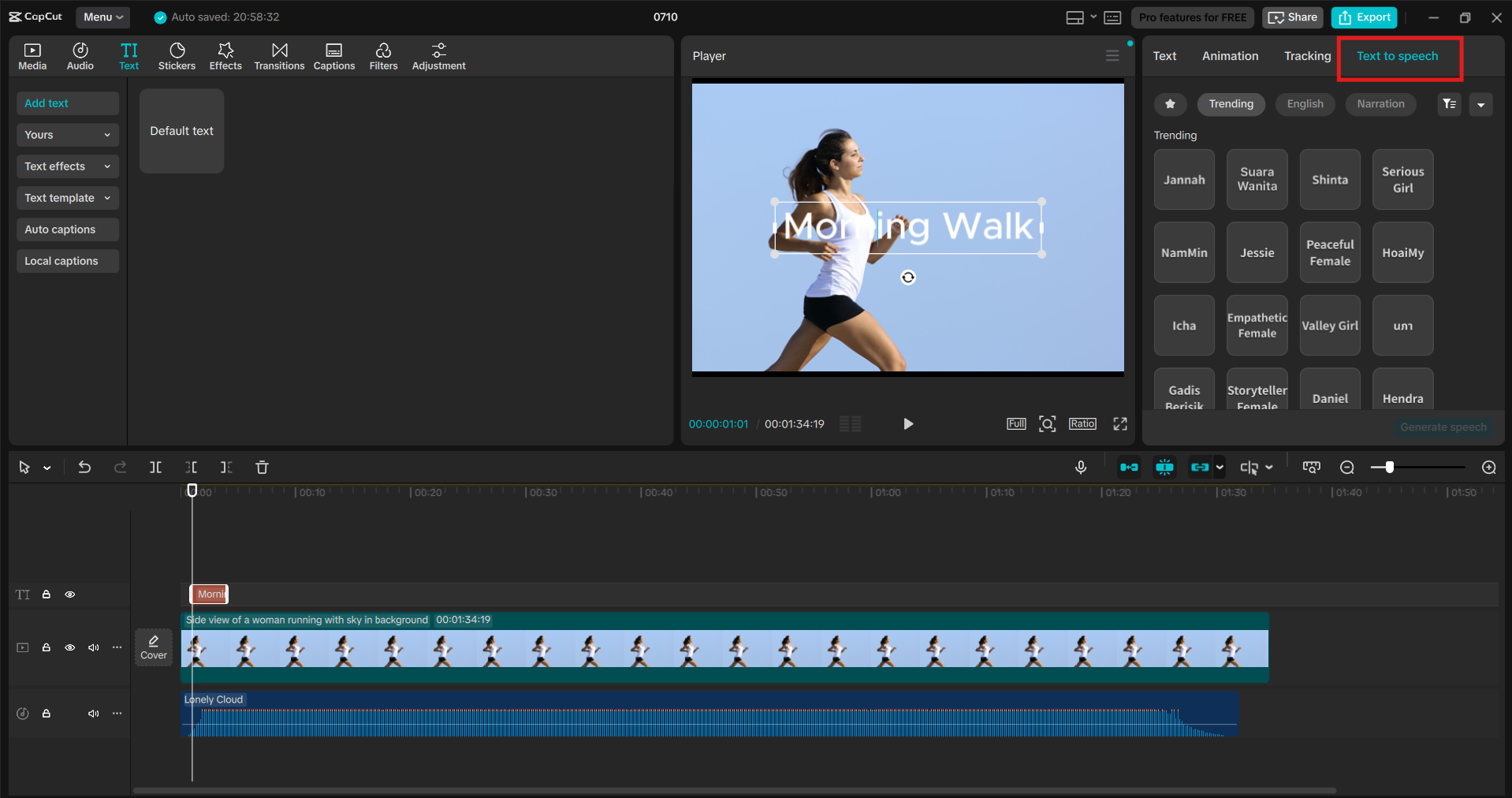The image size is (1512, 798).
Task: Click the timeline zoom slider handle
Action: tap(1389, 468)
